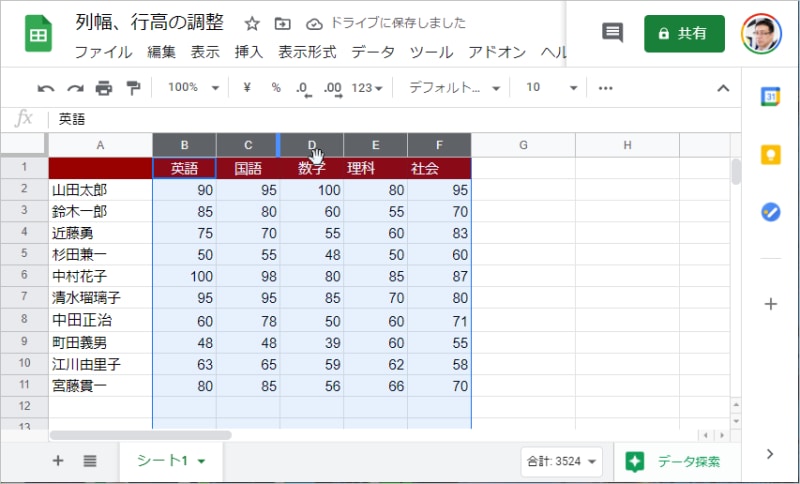
Task: Click the horizontal scrollbar thumb
Action: pos(141,435)
